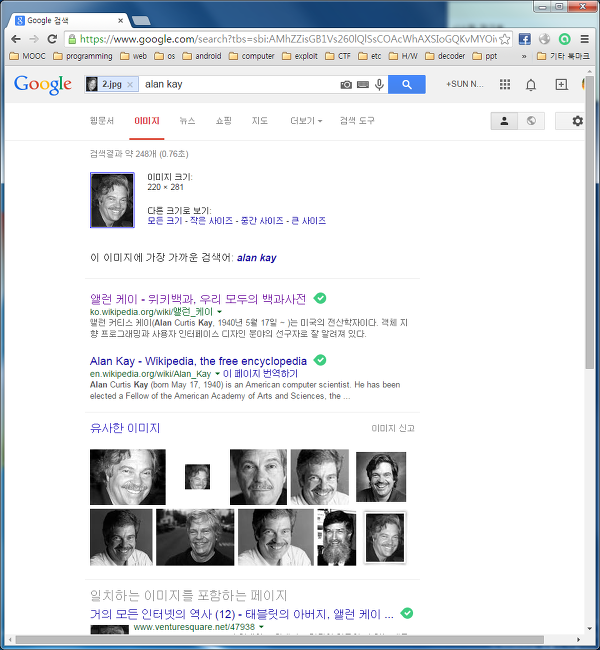Click the green check badge beside 앨런 케이 위키백과
Image resolution: width=600 pixels, height=650 pixels.
[320, 298]
